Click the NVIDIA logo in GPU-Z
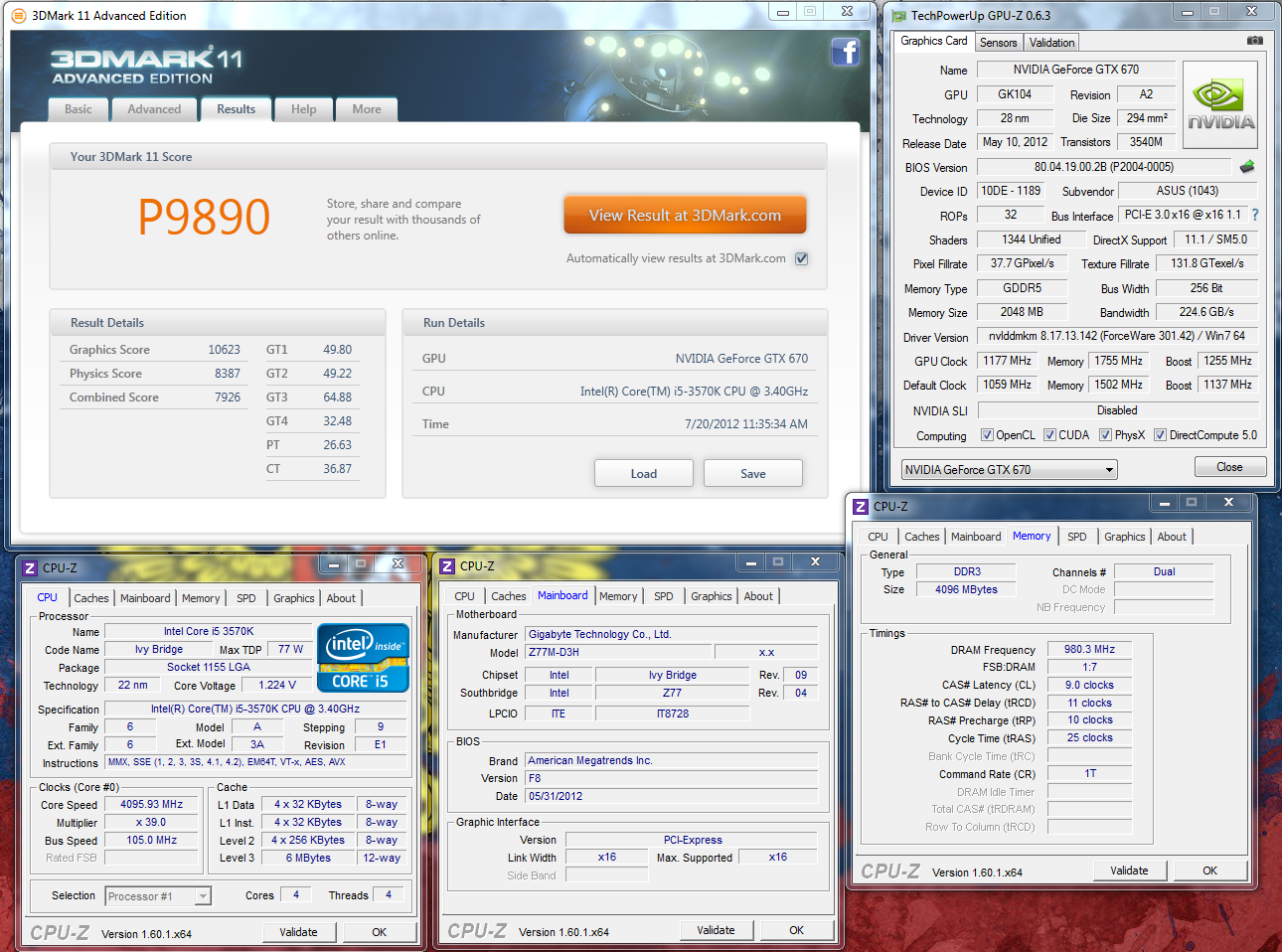 coord(1220,106)
